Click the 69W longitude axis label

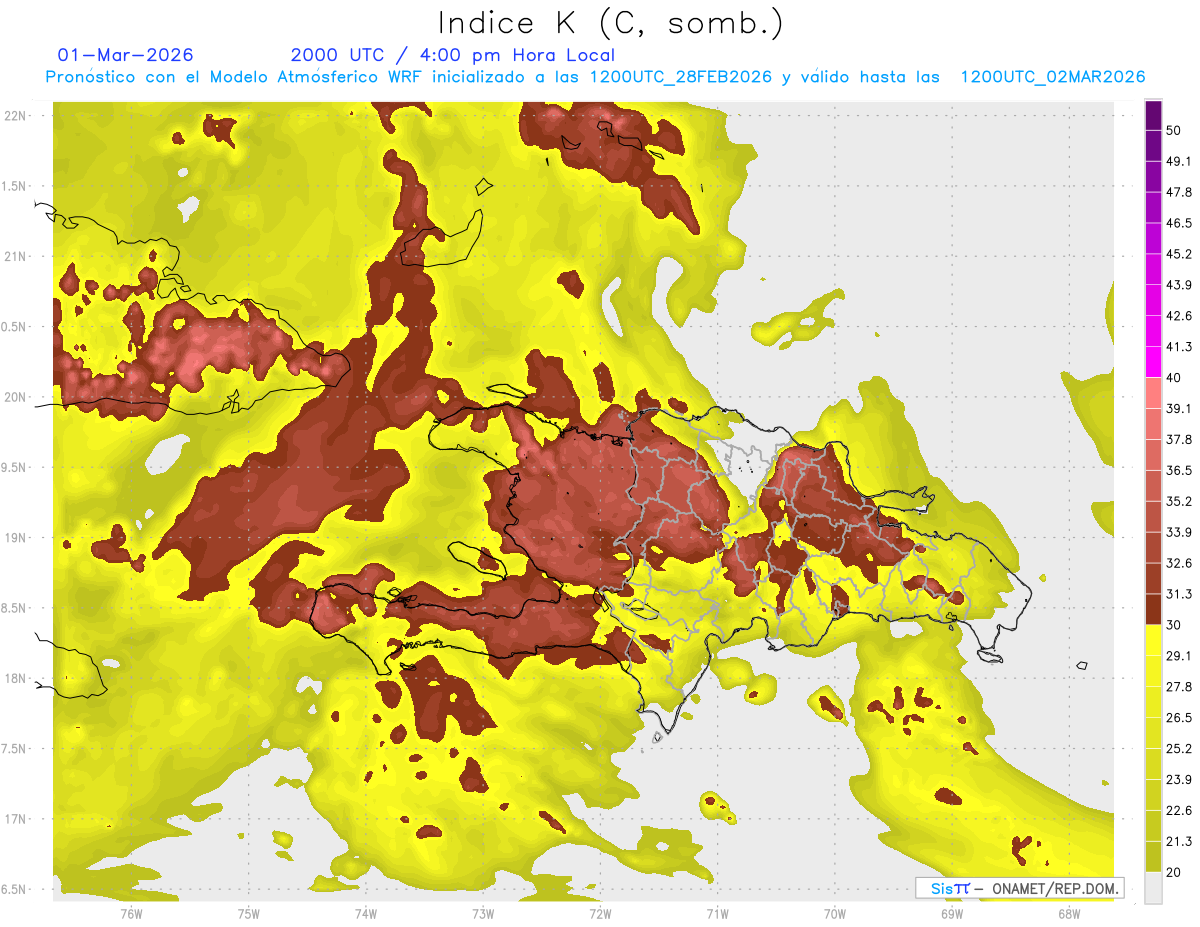pos(952,913)
